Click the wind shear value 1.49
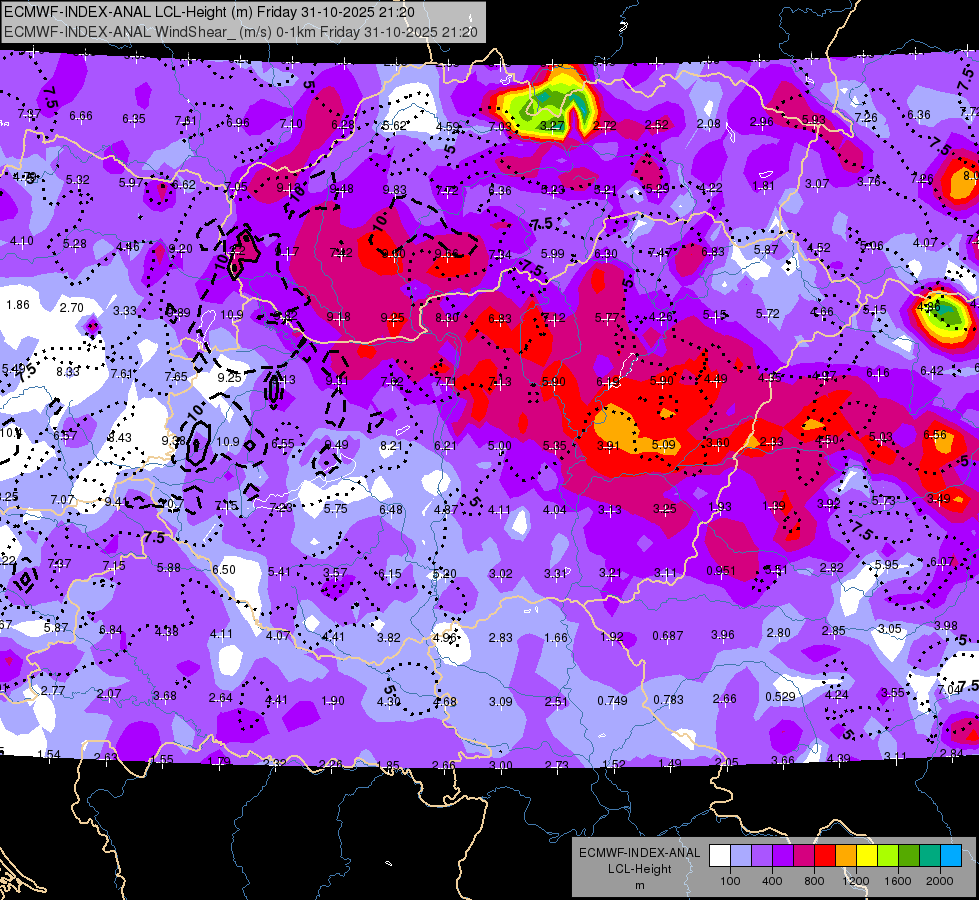Viewport: 979px width, 900px height. coord(670,763)
